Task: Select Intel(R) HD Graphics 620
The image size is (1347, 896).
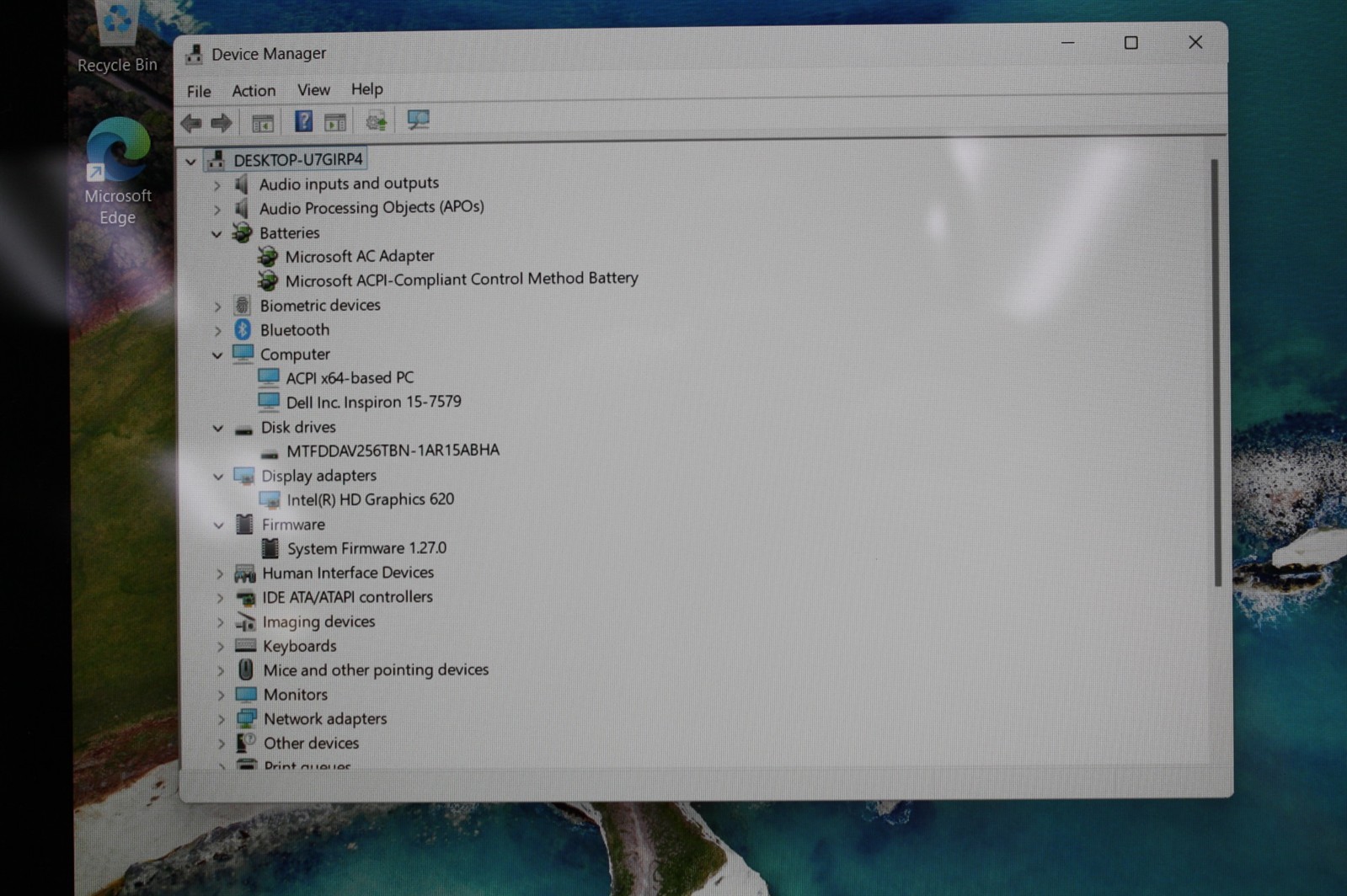Action: (x=371, y=499)
